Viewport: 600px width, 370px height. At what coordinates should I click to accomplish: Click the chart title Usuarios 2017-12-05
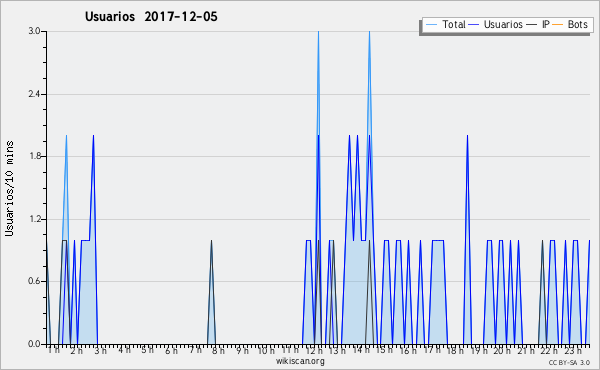click(151, 17)
